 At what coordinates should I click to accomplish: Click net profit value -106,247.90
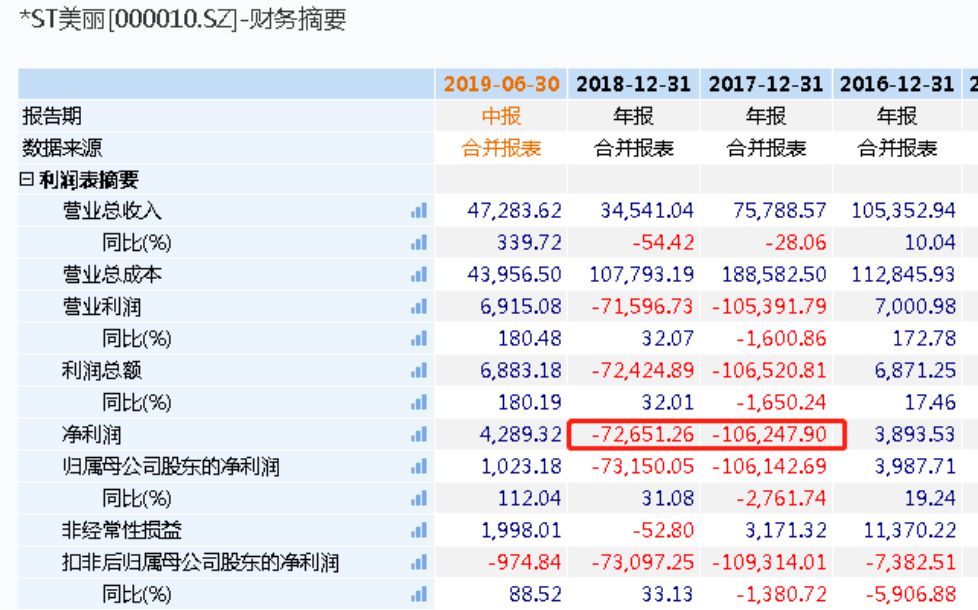click(769, 435)
